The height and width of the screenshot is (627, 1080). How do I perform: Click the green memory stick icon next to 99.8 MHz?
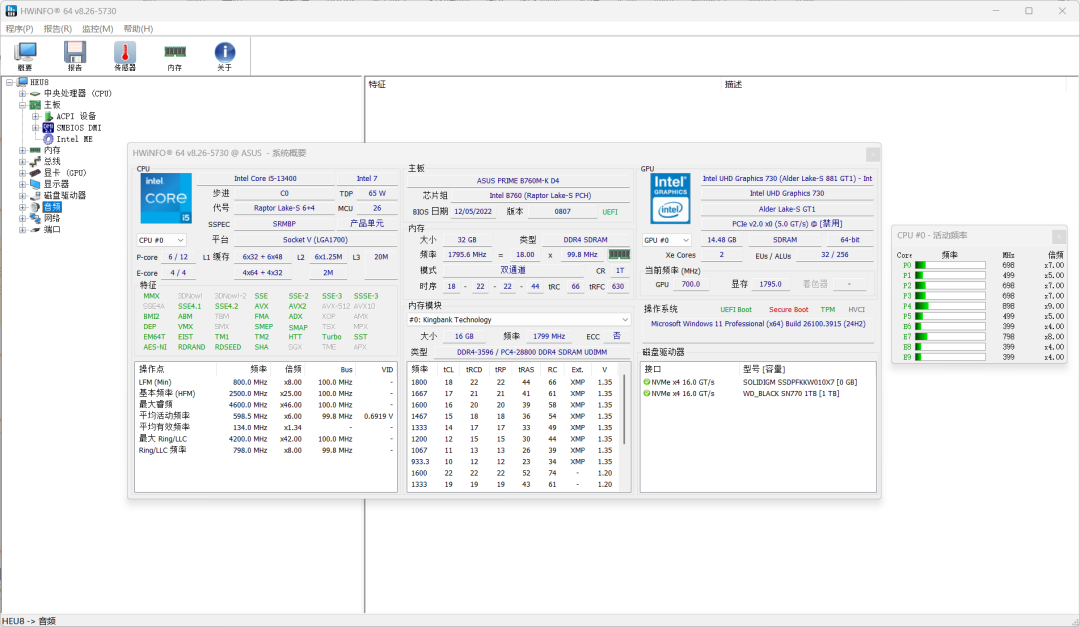pyautogui.click(x=619, y=254)
